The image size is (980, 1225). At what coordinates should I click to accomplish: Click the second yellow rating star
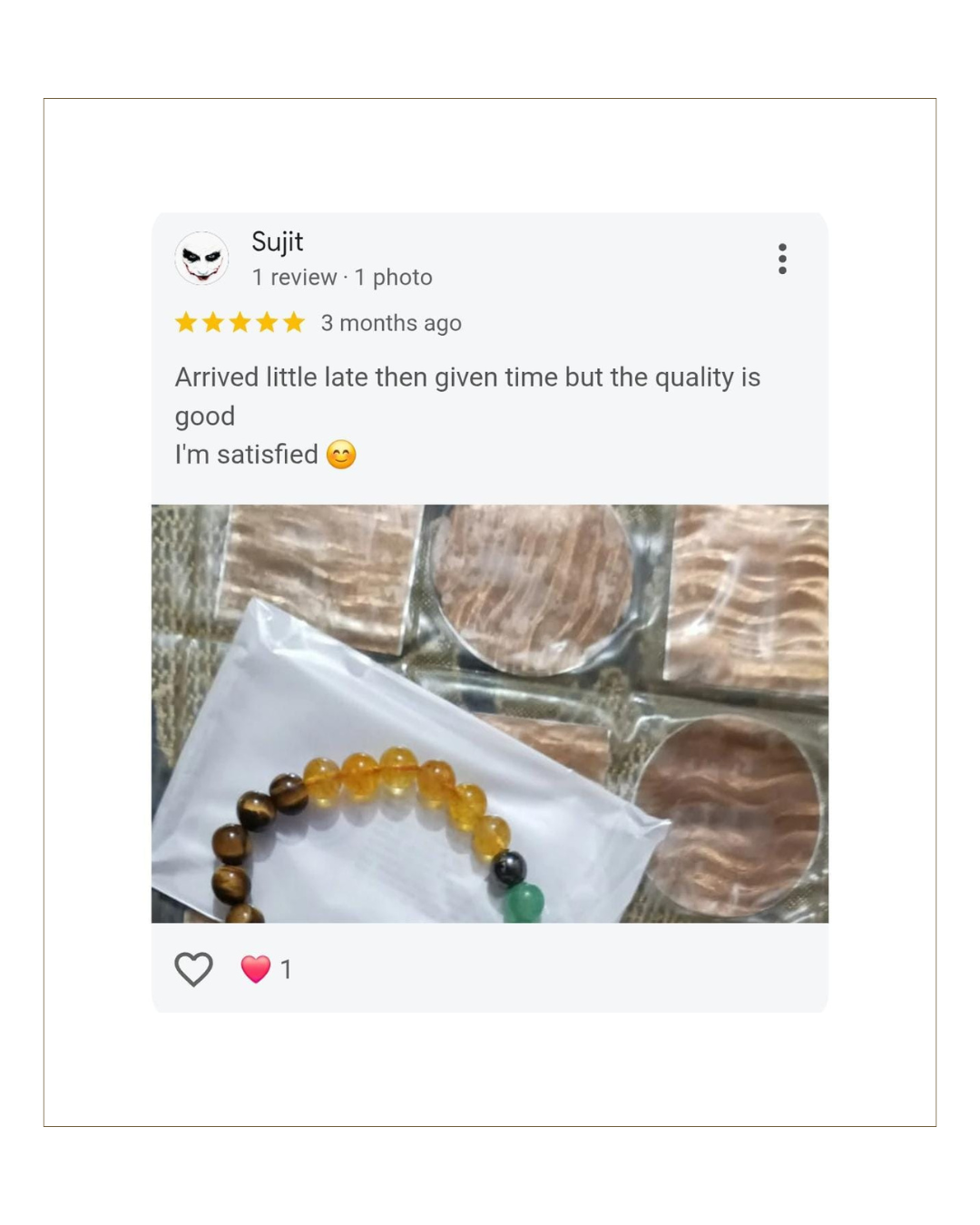[x=213, y=323]
